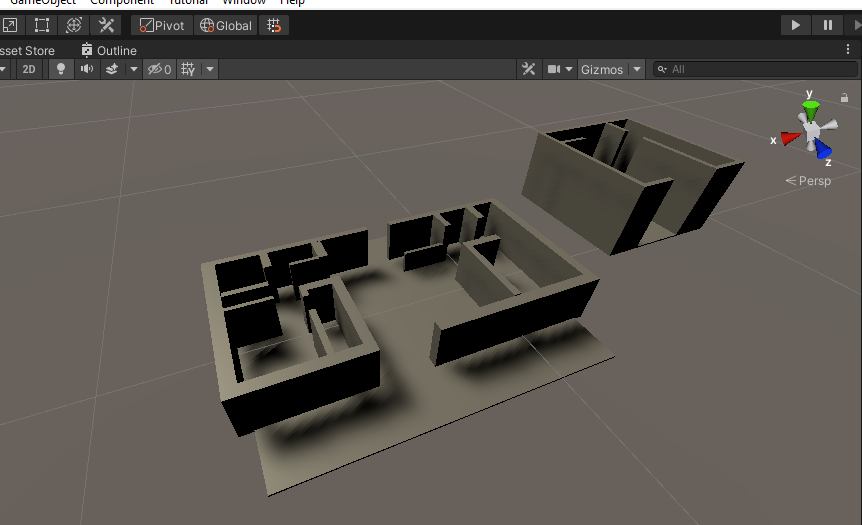This screenshot has height=525, width=862.
Task: Select the Rect tool
Action: [41, 25]
